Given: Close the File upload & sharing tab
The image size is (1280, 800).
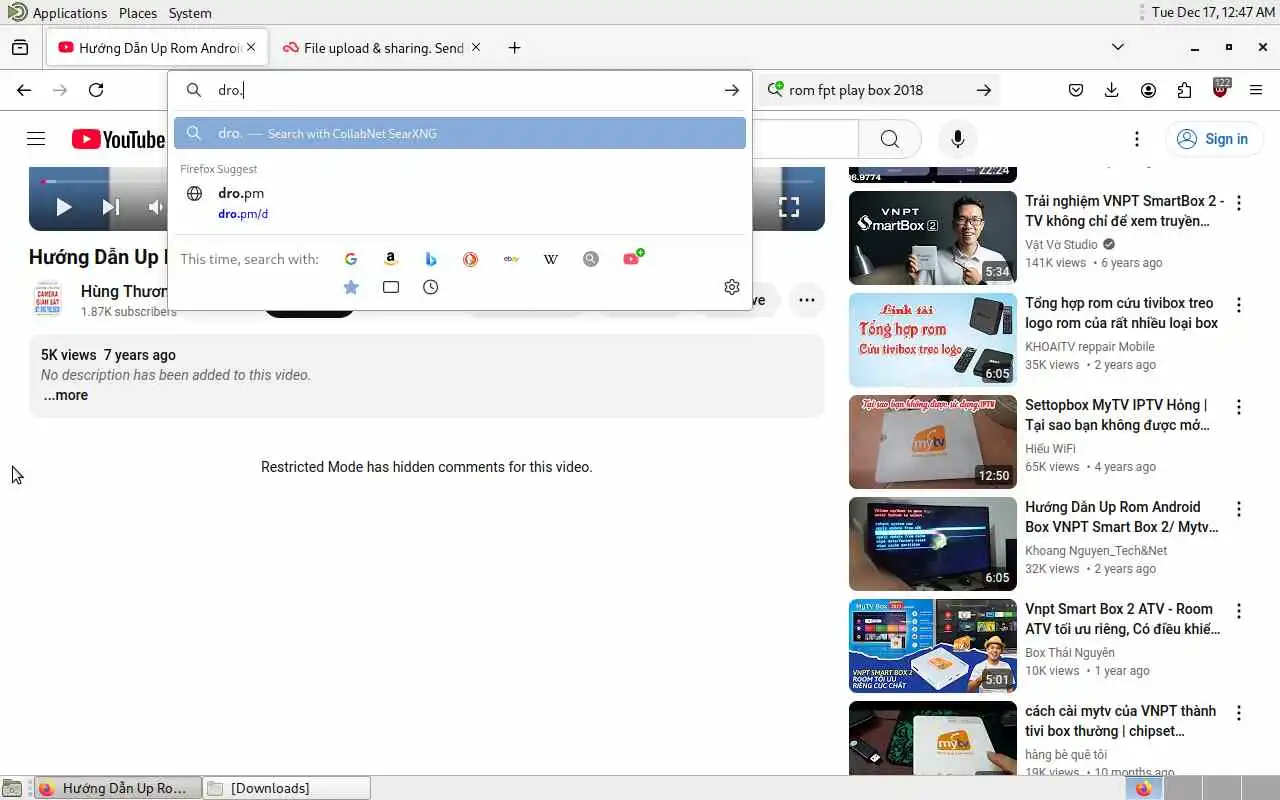Looking at the screenshot, I should [x=476, y=47].
